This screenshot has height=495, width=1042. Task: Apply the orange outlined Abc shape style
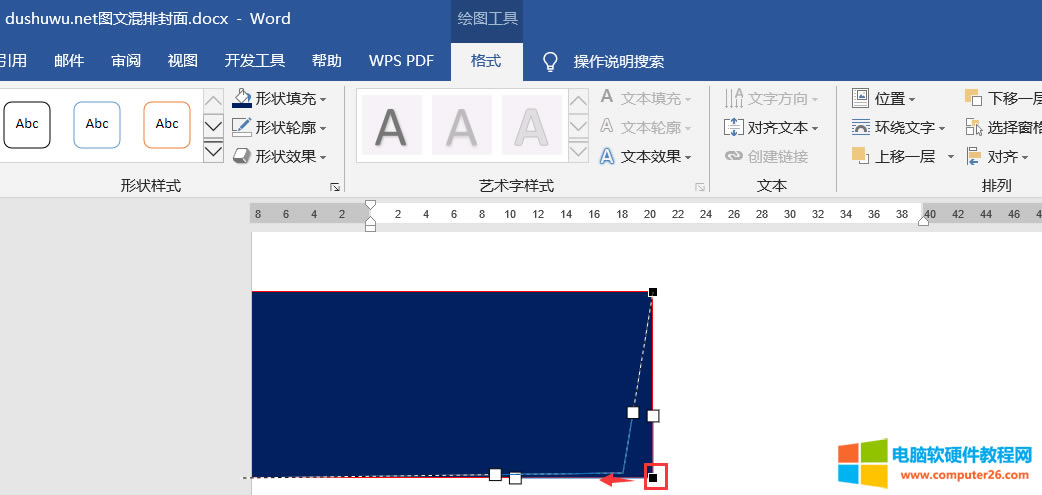pyautogui.click(x=167, y=125)
